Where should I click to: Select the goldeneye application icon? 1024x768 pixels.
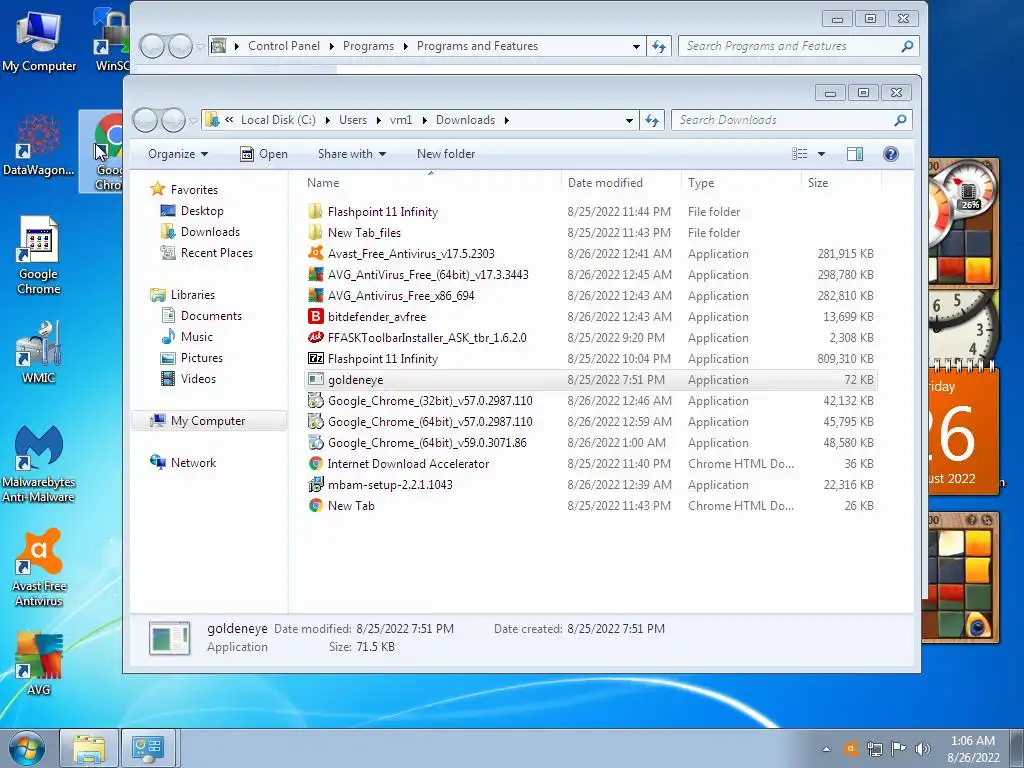tap(315, 379)
